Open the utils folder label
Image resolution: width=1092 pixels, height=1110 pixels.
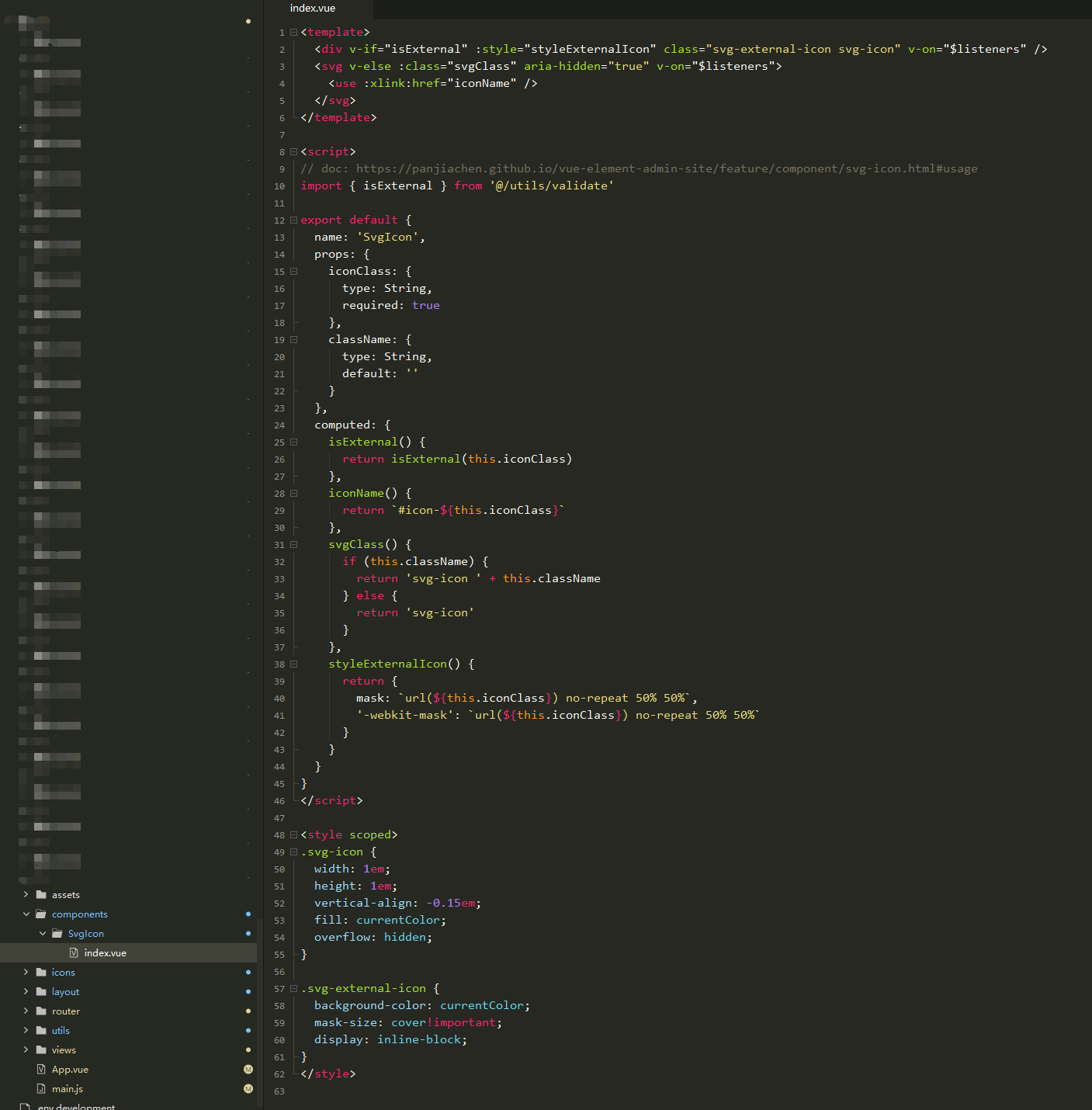tap(61, 1031)
